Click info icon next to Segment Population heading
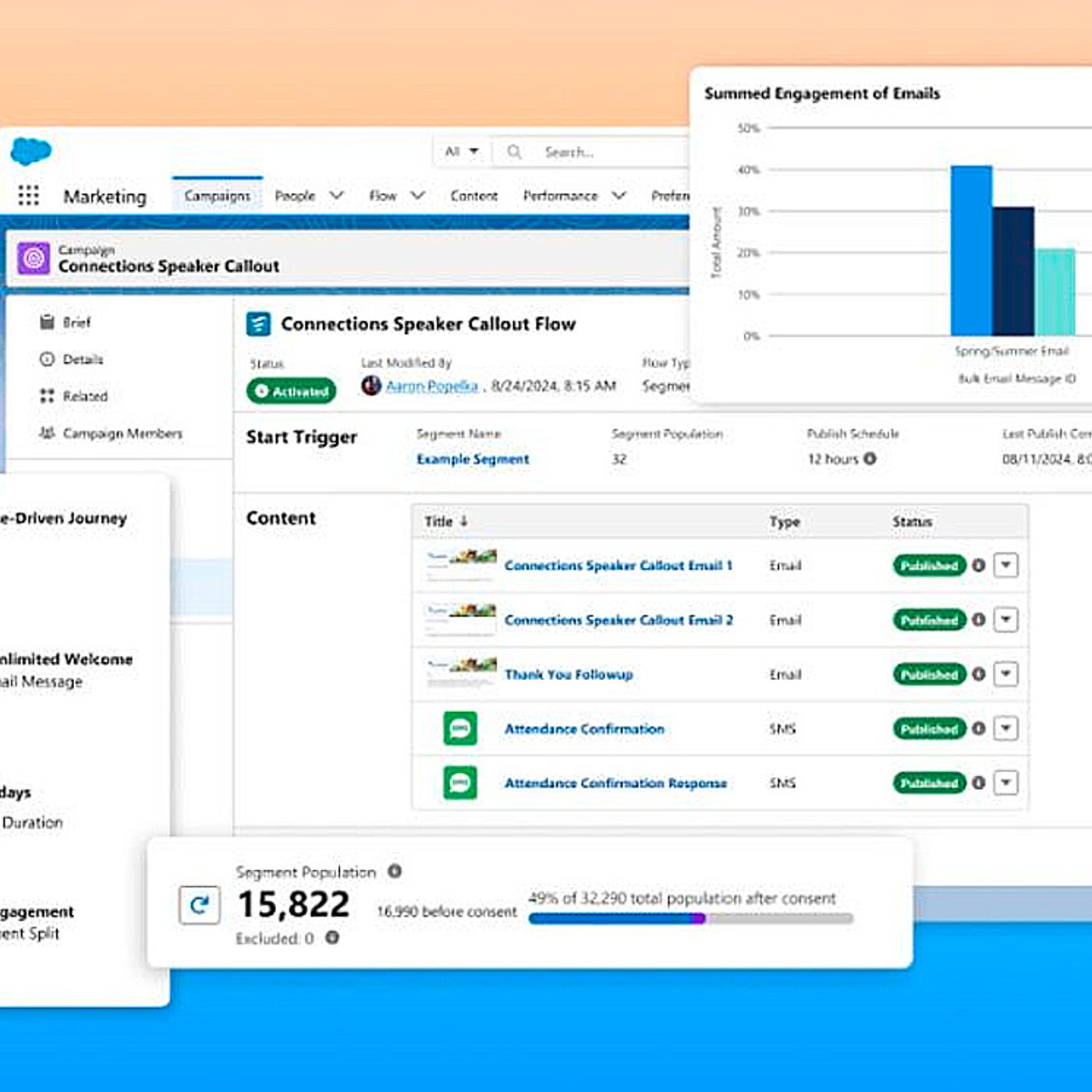The height and width of the screenshot is (1092, 1092). (x=395, y=871)
